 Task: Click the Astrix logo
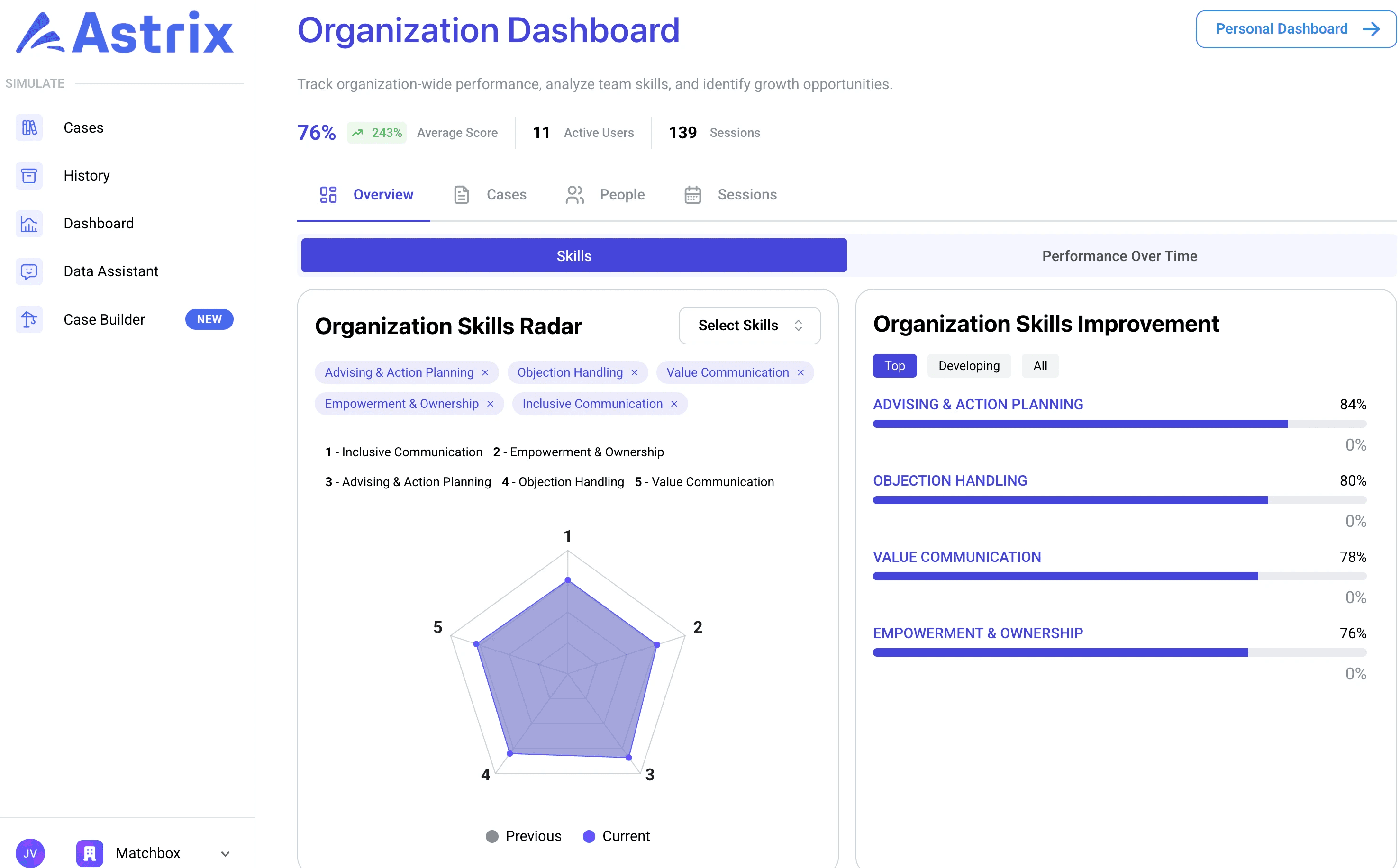[x=125, y=33]
